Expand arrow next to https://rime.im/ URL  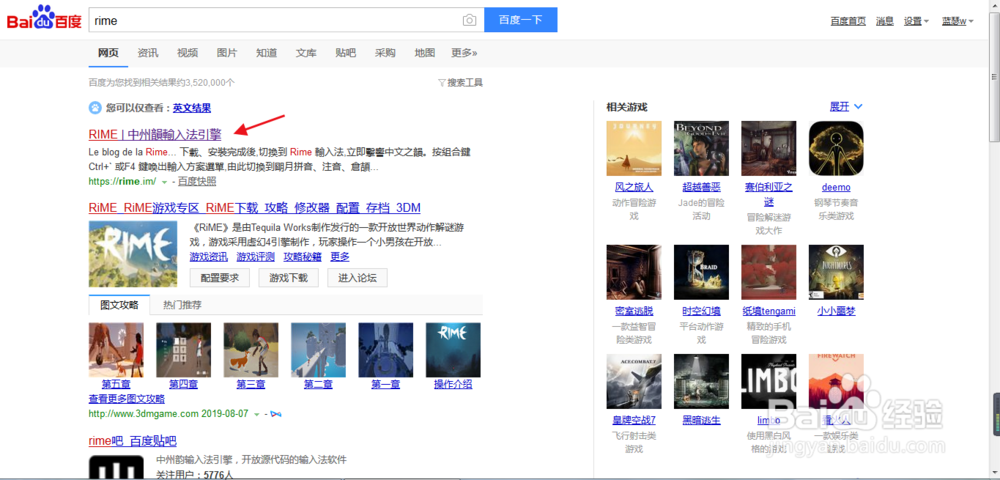(165, 182)
